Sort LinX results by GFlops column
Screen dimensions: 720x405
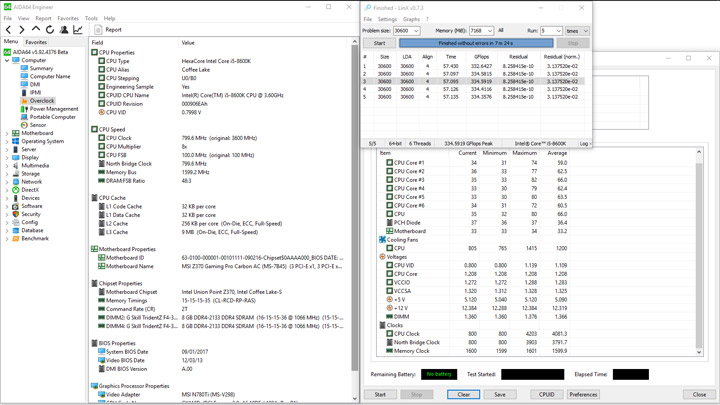pos(481,57)
